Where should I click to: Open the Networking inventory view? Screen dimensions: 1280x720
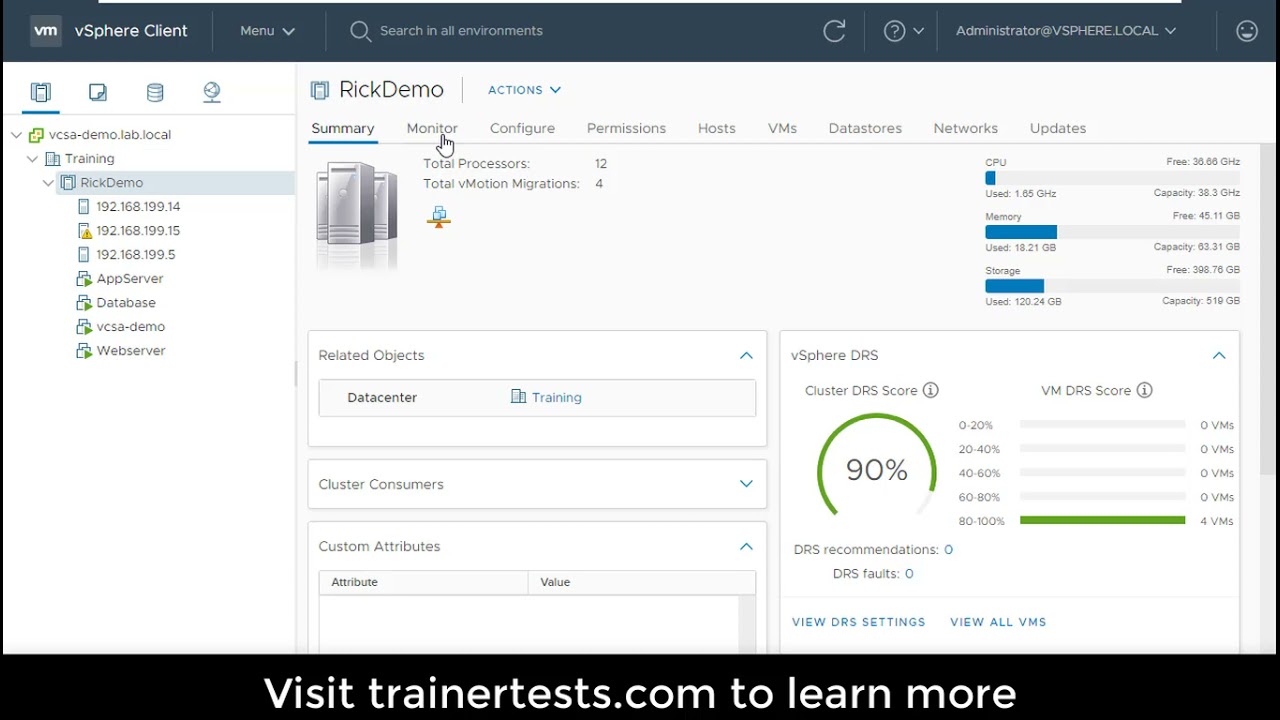click(212, 92)
